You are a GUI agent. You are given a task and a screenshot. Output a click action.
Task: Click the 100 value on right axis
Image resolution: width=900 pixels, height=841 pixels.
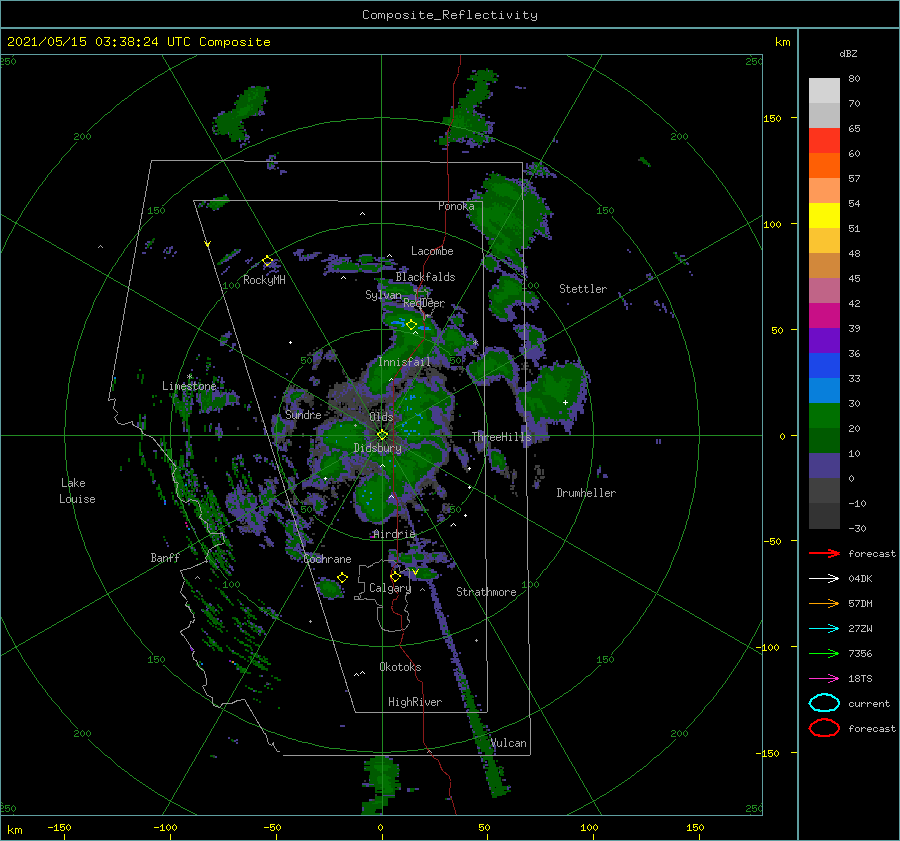[772, 224]
